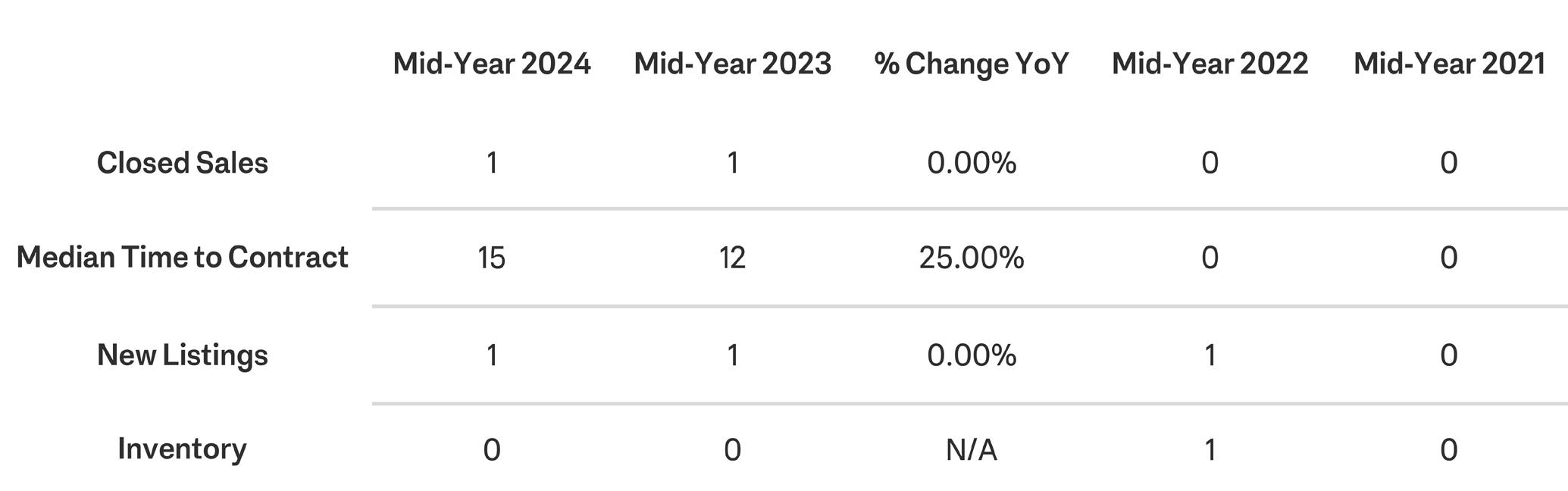This screenshot has height=491, width=1568.
Task: Select the New Listings row label
Action: coord(183,355)
